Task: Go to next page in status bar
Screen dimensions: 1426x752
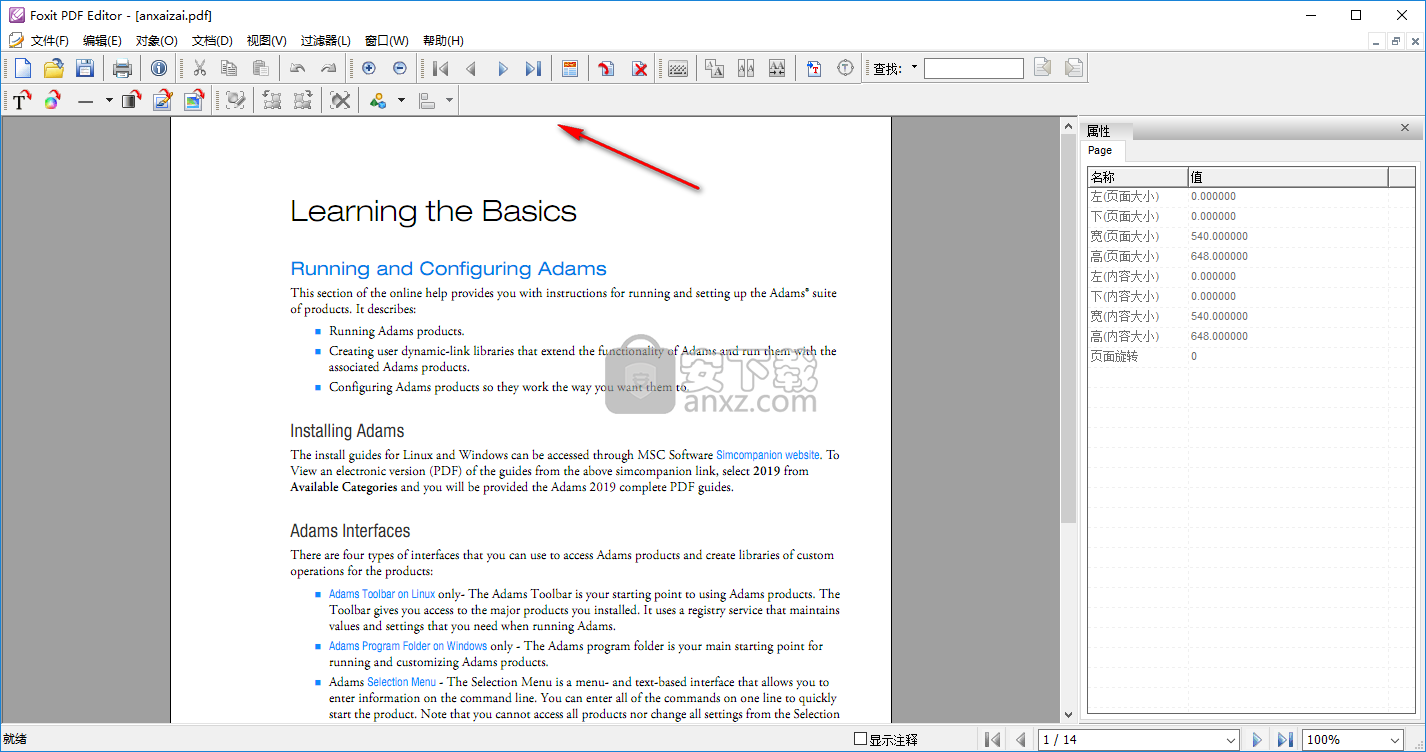Action: 1257,740
